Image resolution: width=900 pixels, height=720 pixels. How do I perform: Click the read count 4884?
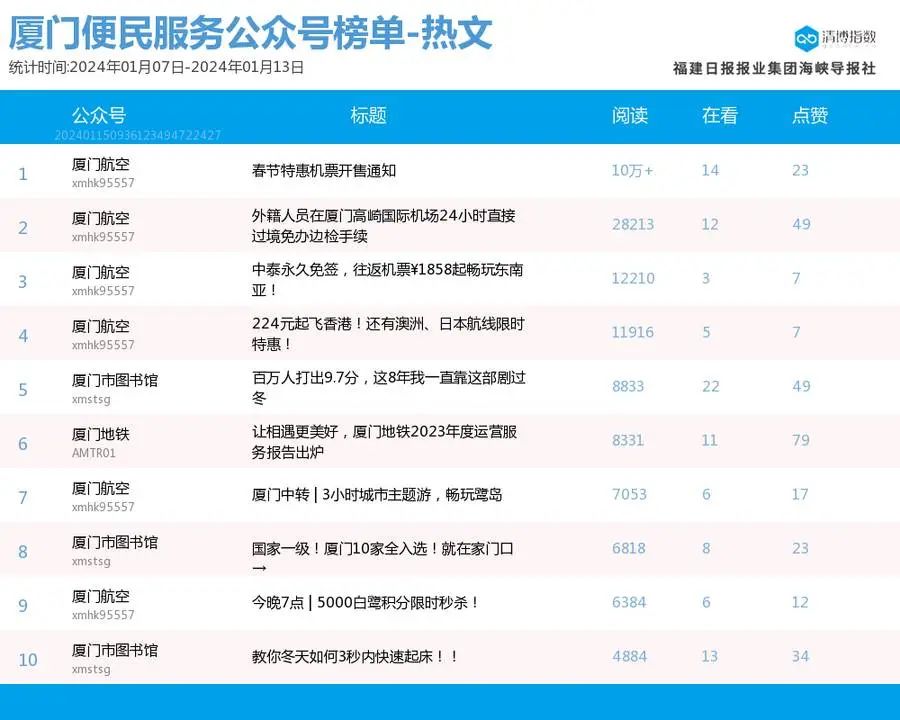[629, 656]
